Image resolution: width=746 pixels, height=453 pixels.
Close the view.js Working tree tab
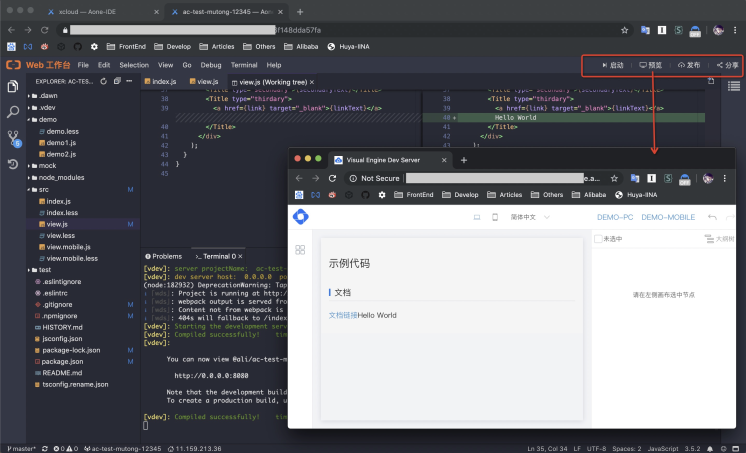pos(312,82)
